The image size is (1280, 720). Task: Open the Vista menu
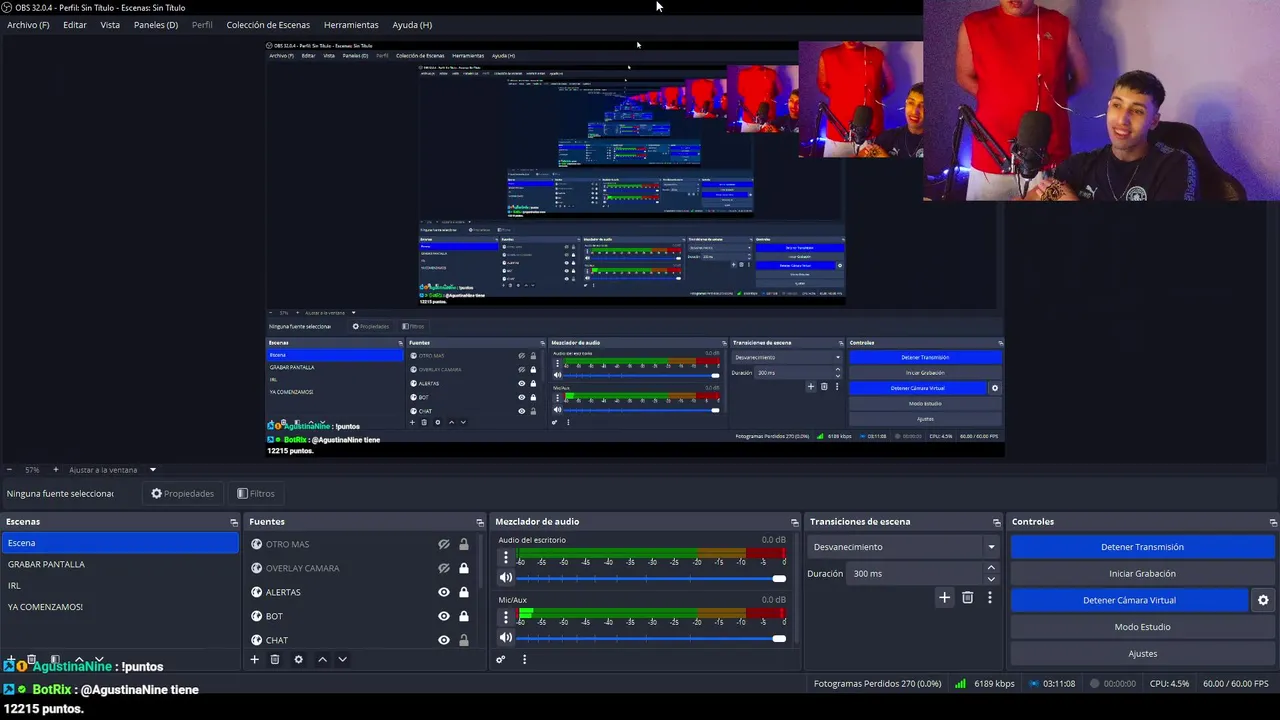tap(110, 25)
